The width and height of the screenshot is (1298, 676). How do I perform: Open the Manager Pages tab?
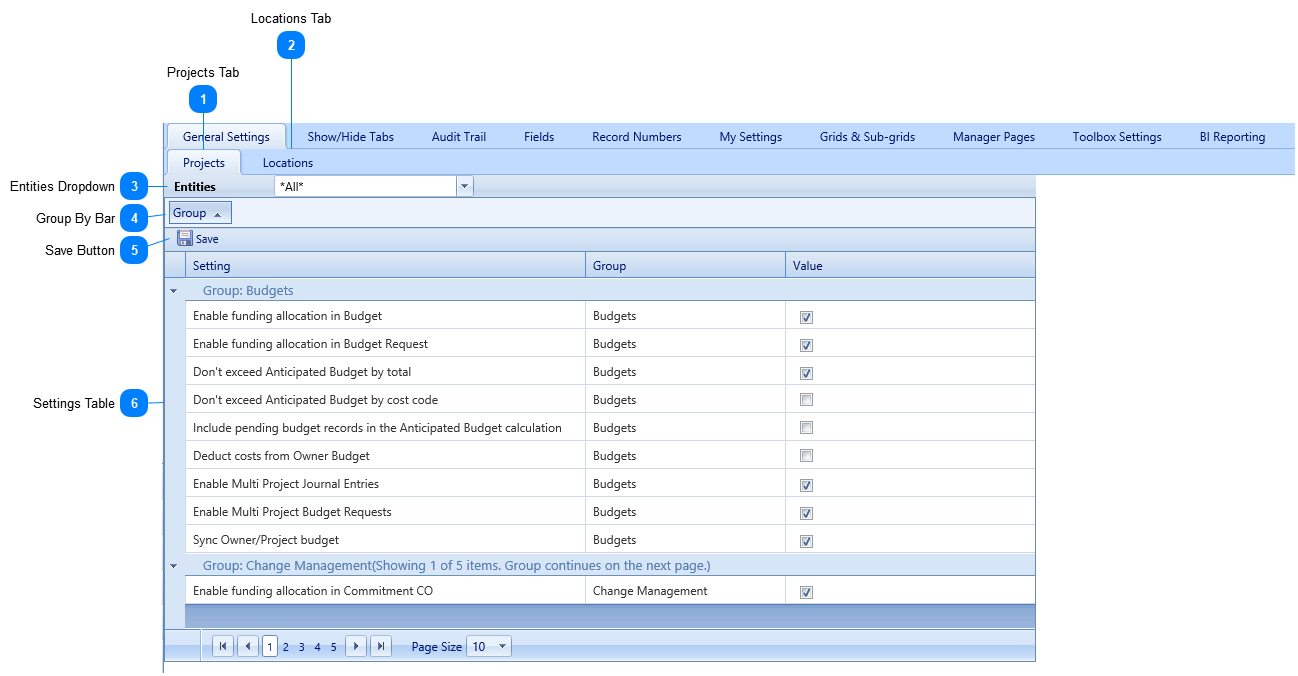[994, 137]
